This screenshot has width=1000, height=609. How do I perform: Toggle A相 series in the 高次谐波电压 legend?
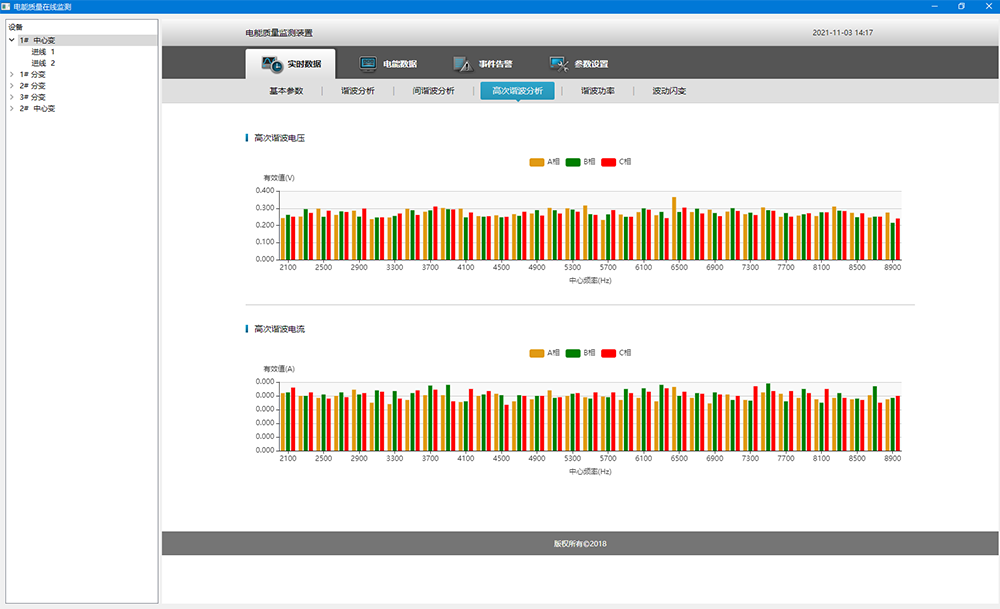click(x=545, y=161)
